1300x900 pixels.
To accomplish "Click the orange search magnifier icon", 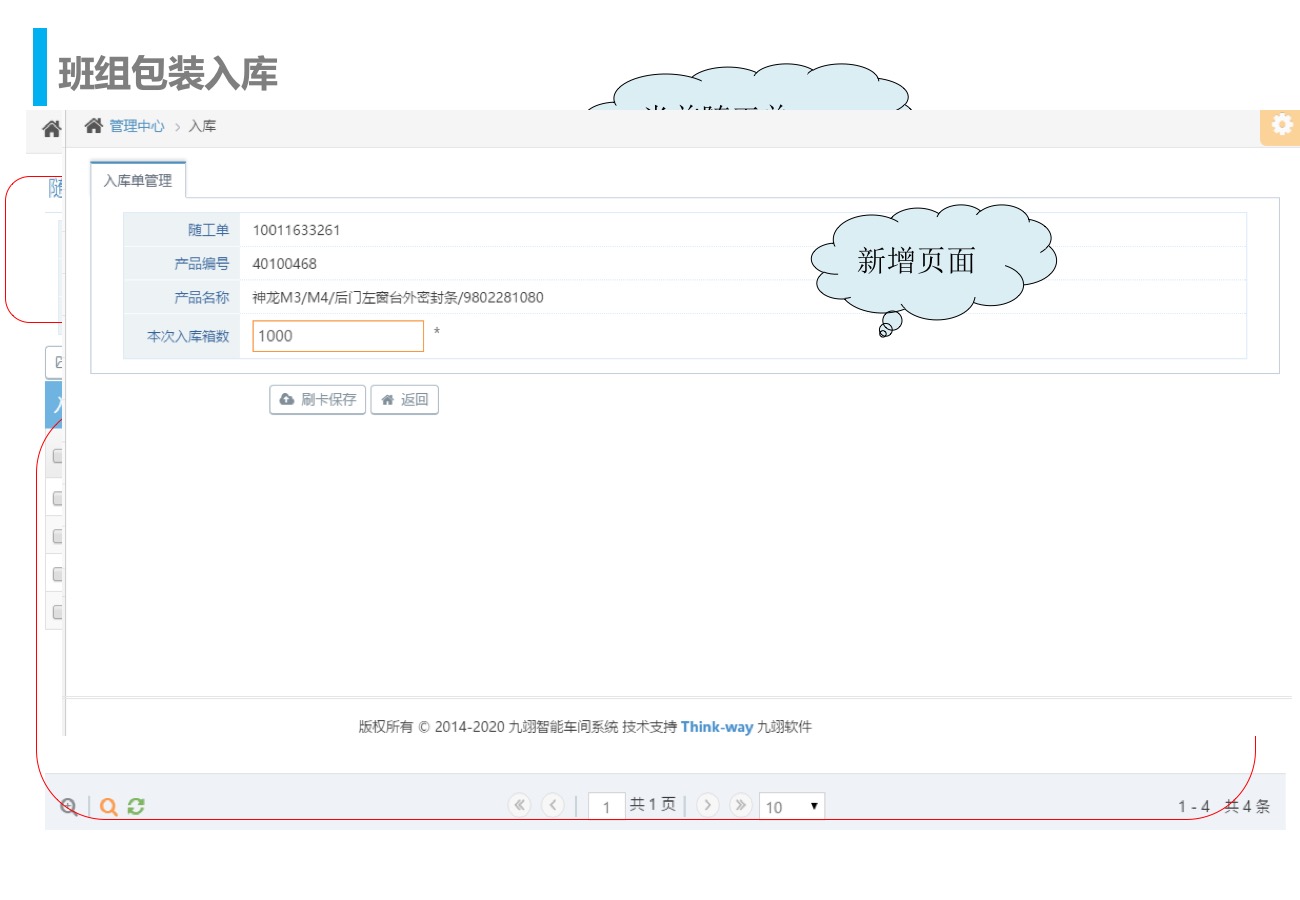I will point(109,806).
